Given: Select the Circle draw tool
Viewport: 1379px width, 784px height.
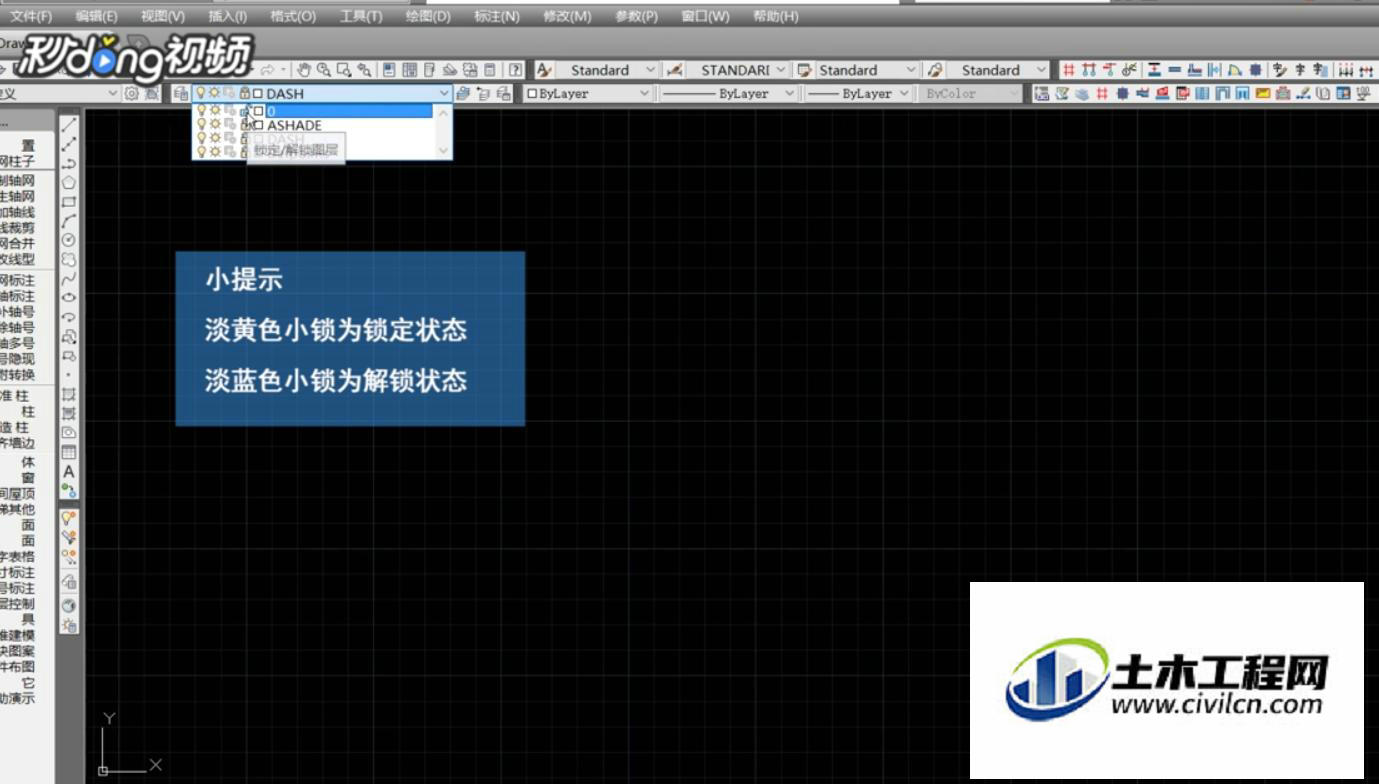Looking at the screenshot, I should [69, 240].
